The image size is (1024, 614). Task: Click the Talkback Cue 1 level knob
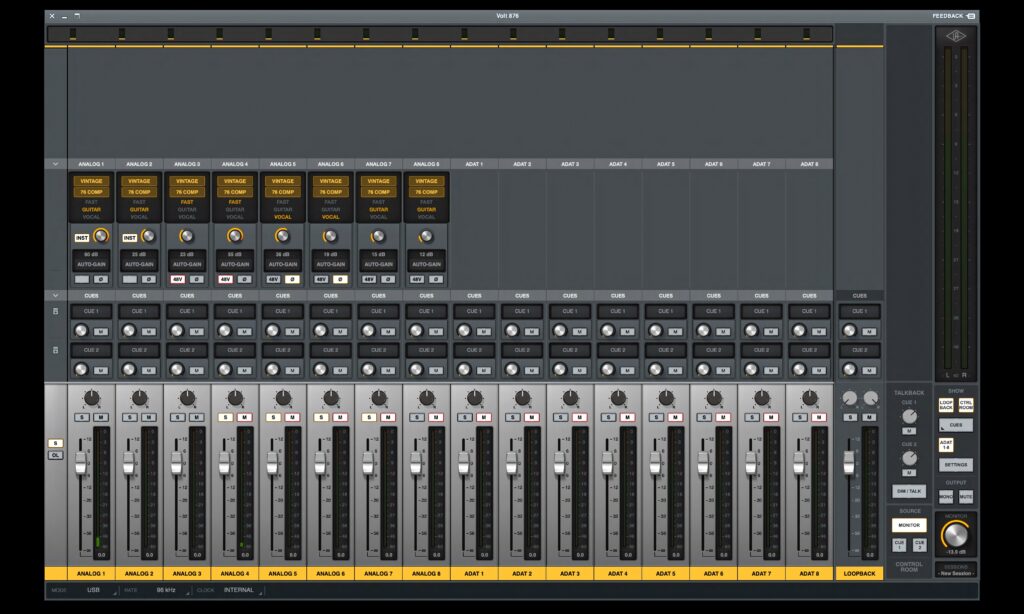pyautogui.click(x=909, y=415)
